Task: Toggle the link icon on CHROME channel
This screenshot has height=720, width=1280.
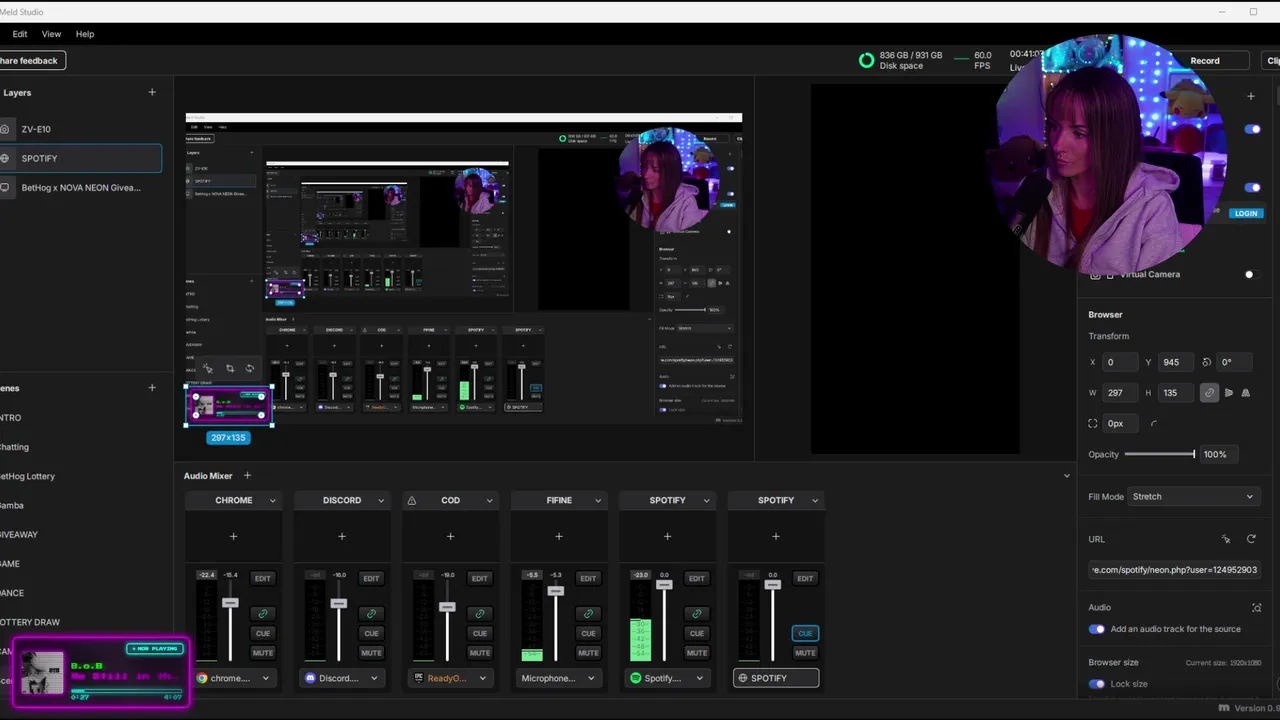Action: coord(263,613)
